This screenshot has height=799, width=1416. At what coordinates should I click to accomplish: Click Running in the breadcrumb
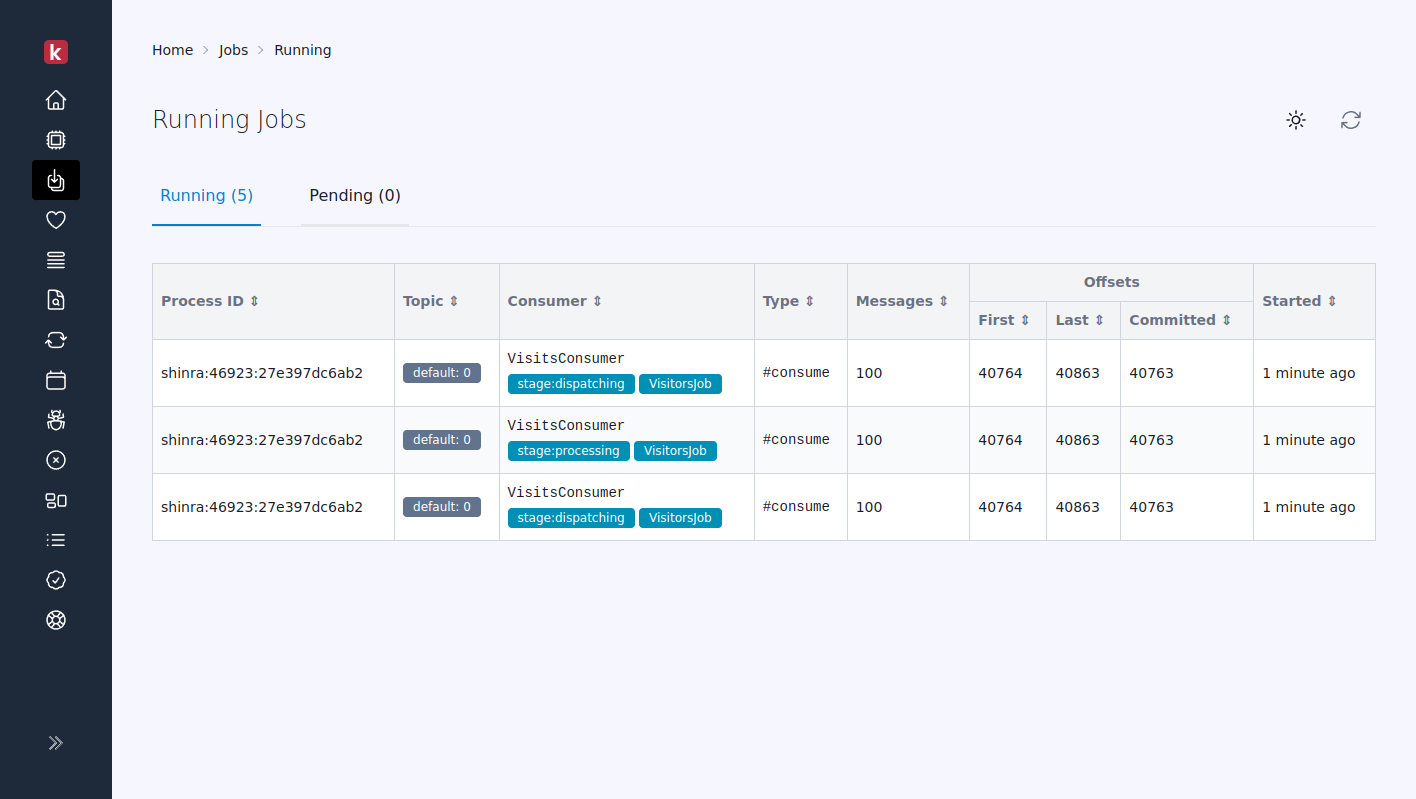pyautogui.click(x=303, y=50)
